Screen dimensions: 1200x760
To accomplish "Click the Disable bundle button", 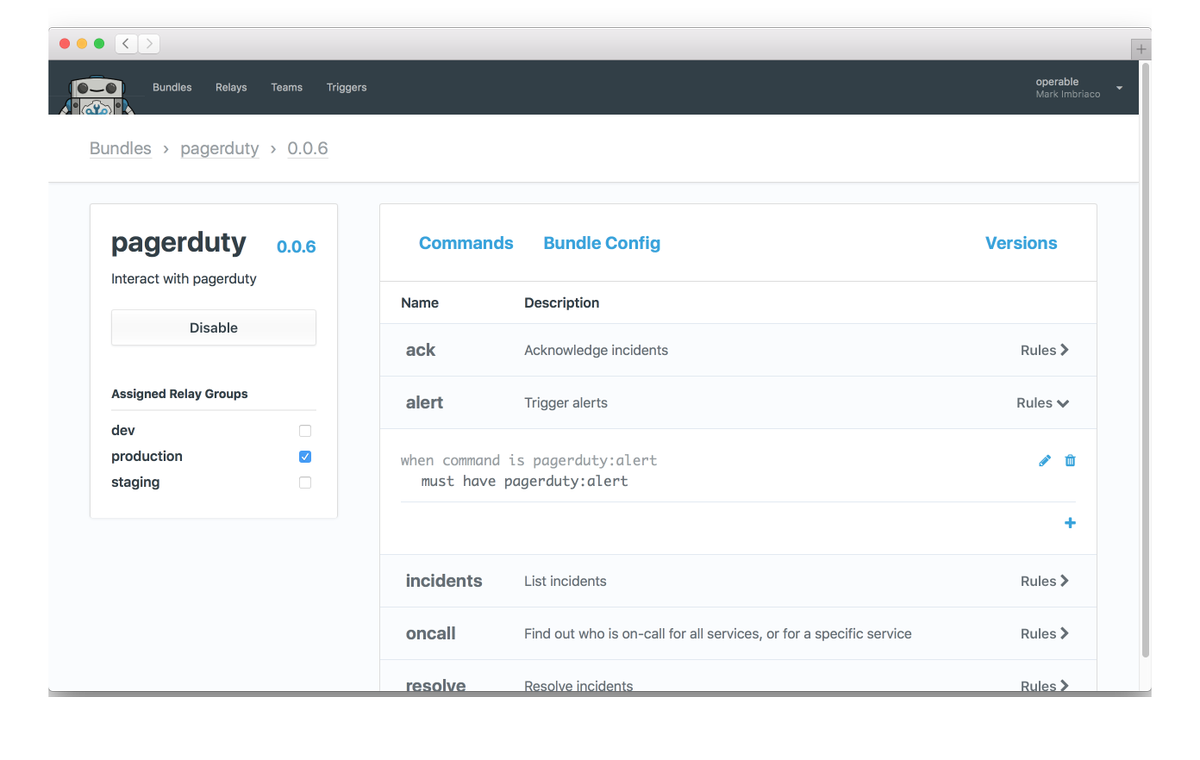I will [x=214, y=328].
